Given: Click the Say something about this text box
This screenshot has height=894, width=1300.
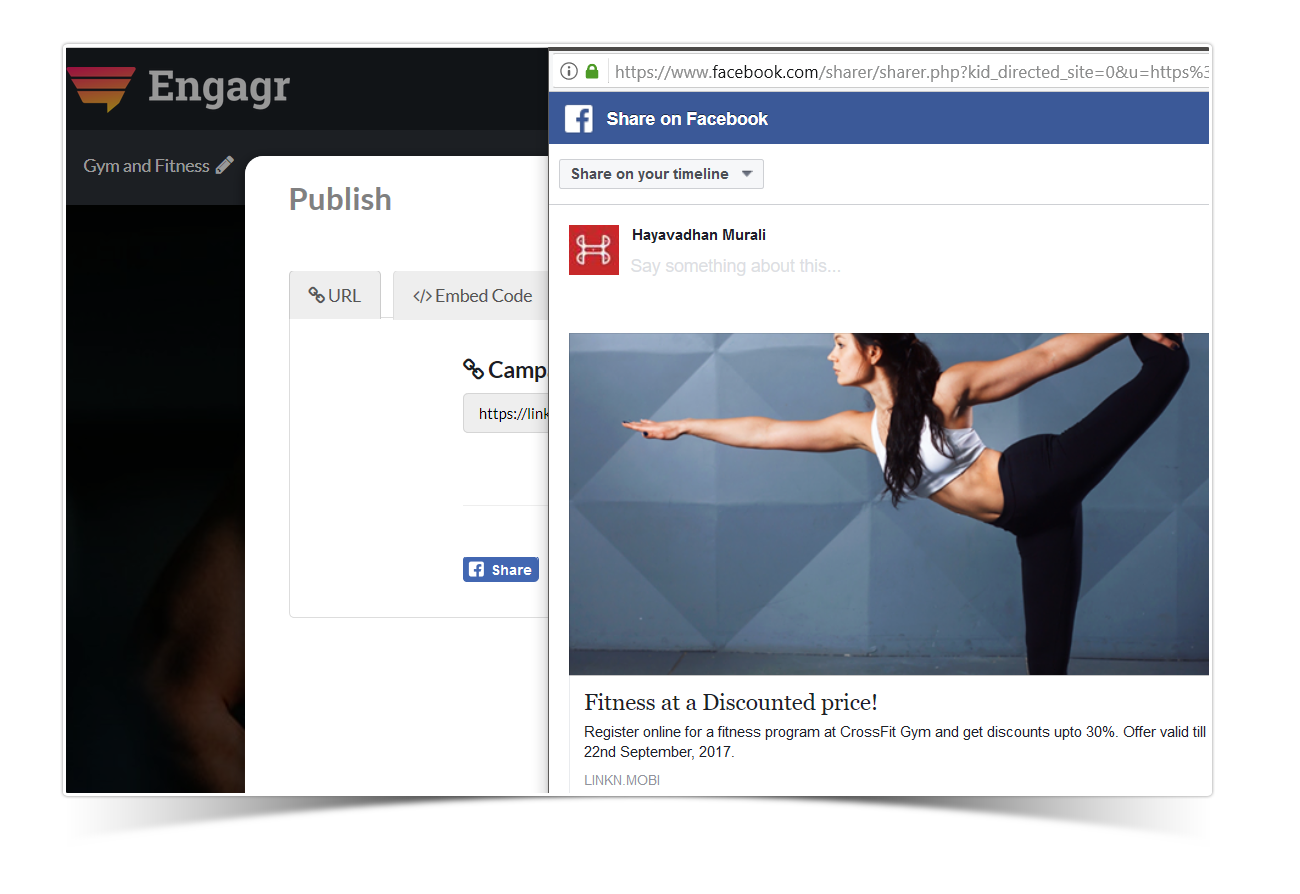Looking at the screenshot, I should coord(735,266).
